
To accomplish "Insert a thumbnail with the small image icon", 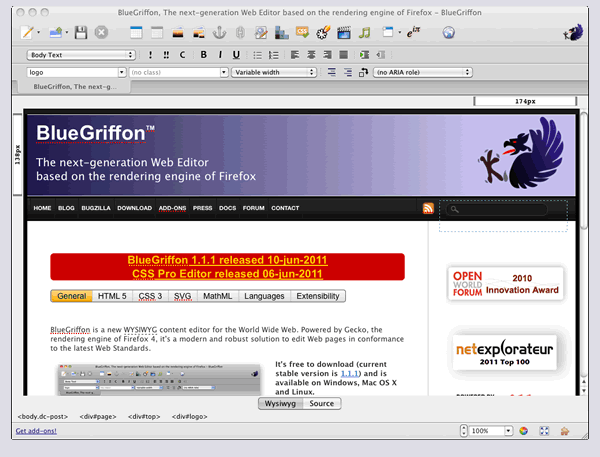I will (198, 33).
